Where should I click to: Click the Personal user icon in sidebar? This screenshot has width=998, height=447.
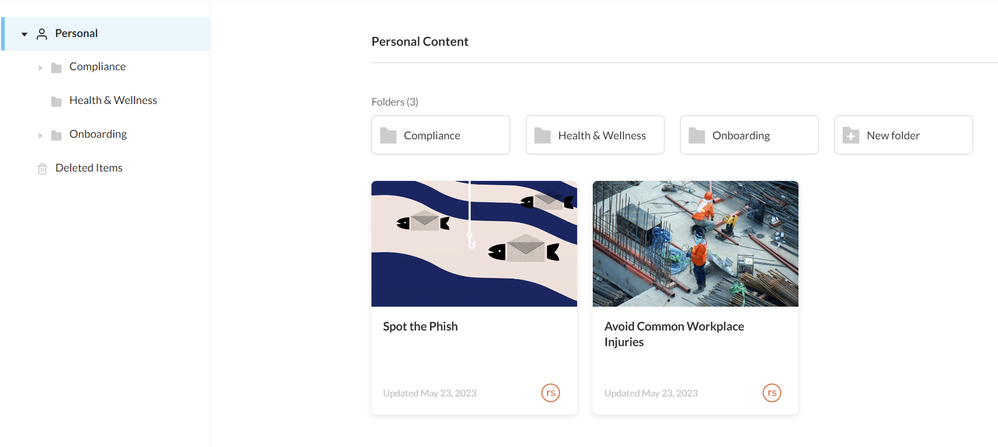[42, 34]
